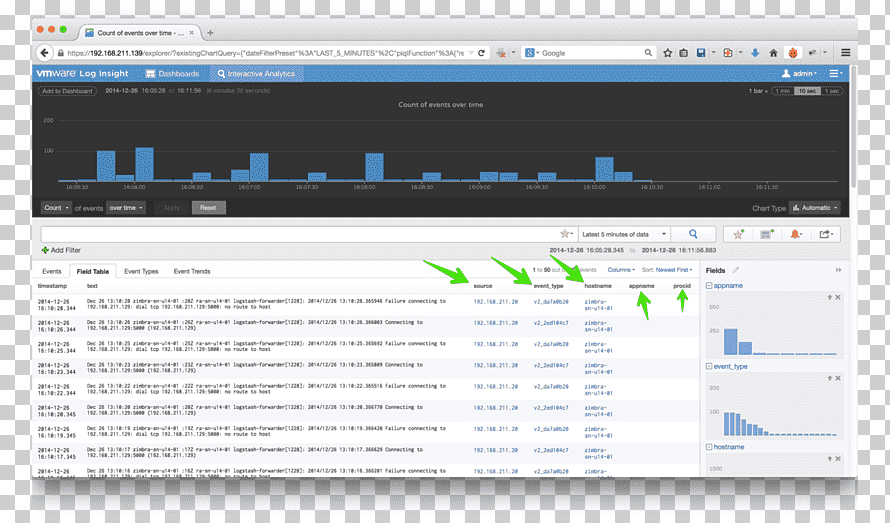Viewport: 890px width, 523px height.
Task: Move the appname chart up arrow
Action: [x=829, y=297]
